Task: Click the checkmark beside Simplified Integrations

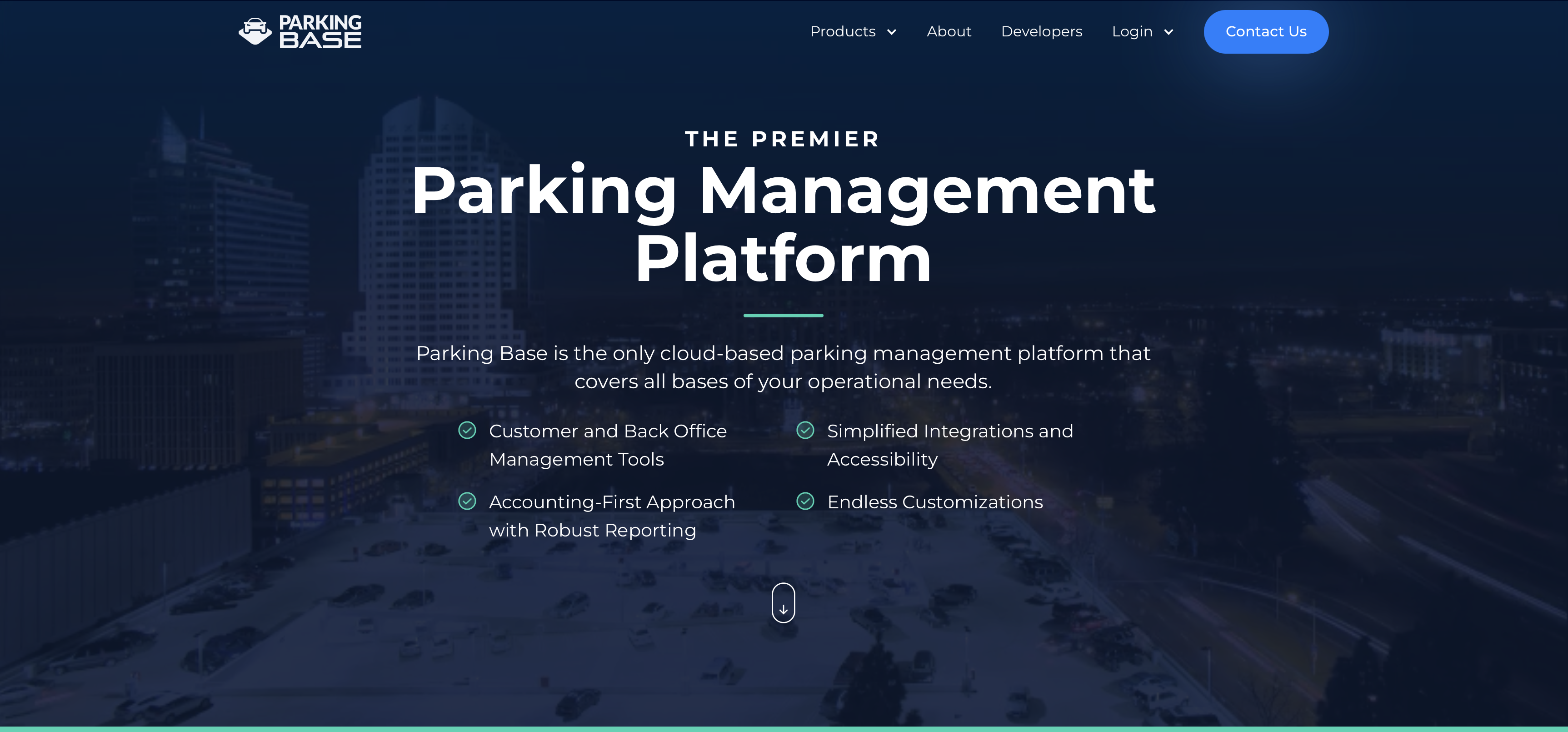Action: (805, 431)
